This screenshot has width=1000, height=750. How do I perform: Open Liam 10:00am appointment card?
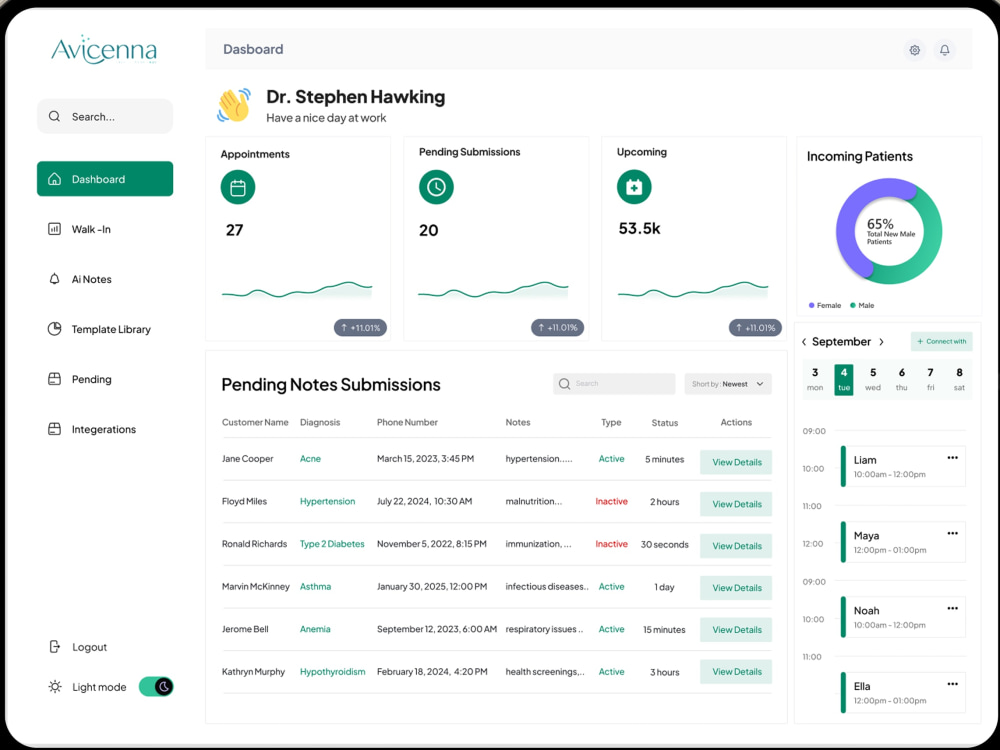(903, 466)
